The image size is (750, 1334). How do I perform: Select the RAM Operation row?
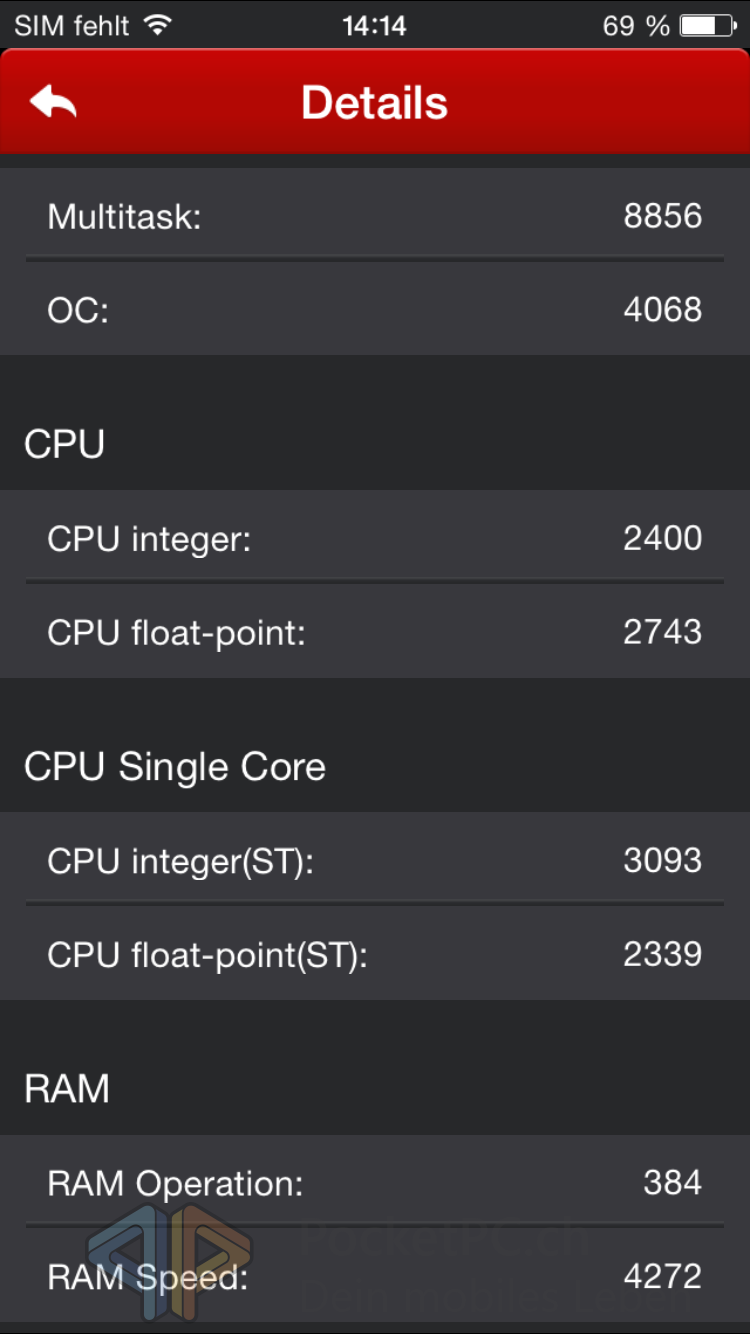click(374, 1183)
